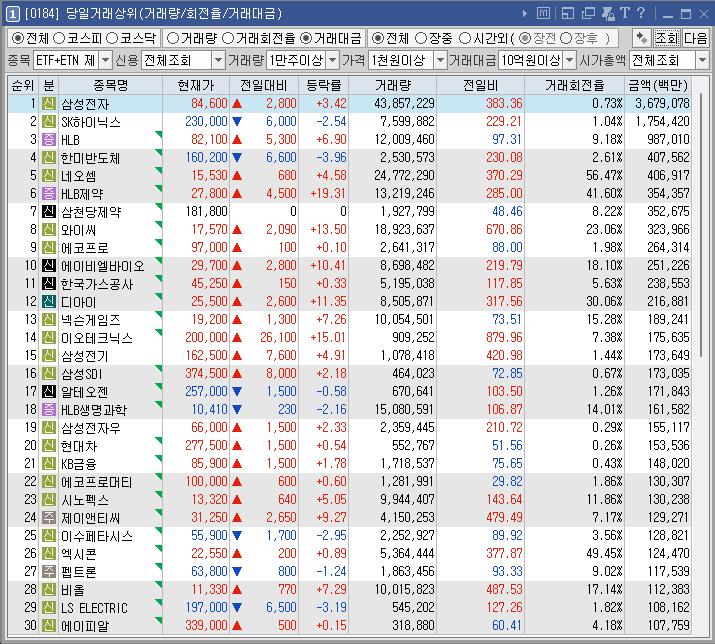Select the 장중 radio button
The width and height of the screenshot is (715, 644).
point(421,38)
